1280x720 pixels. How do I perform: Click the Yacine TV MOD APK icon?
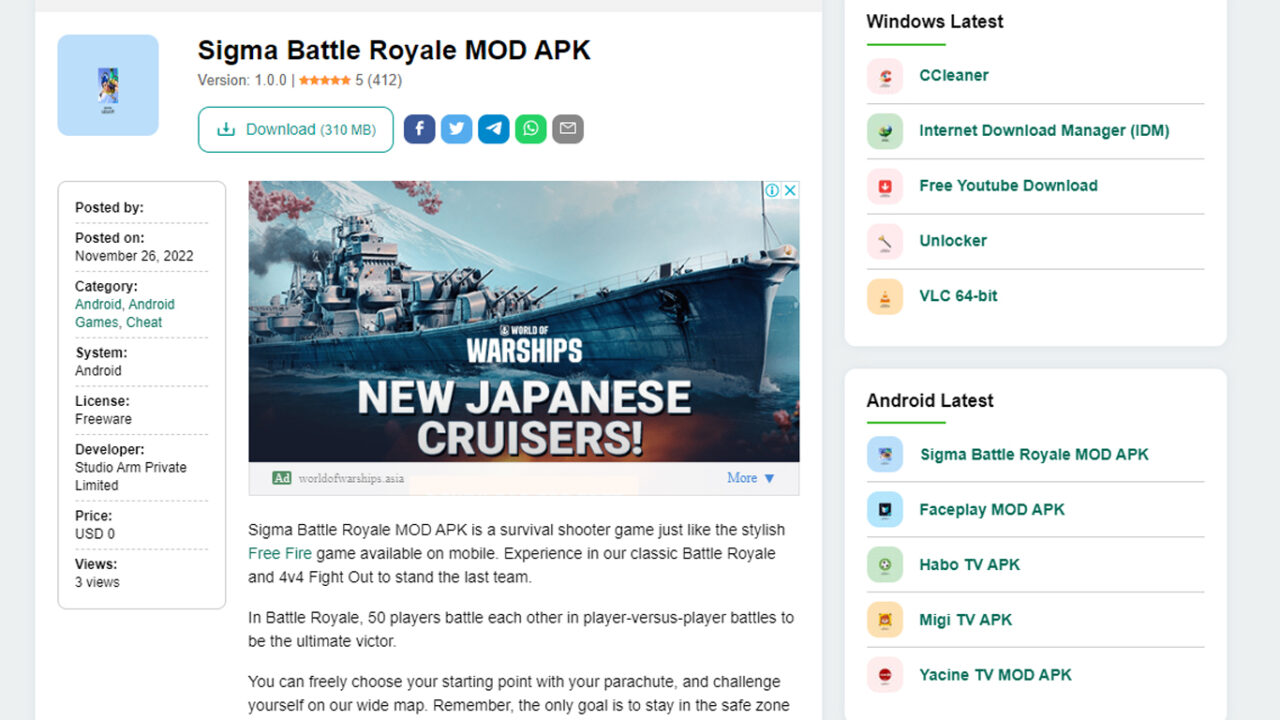885,674
